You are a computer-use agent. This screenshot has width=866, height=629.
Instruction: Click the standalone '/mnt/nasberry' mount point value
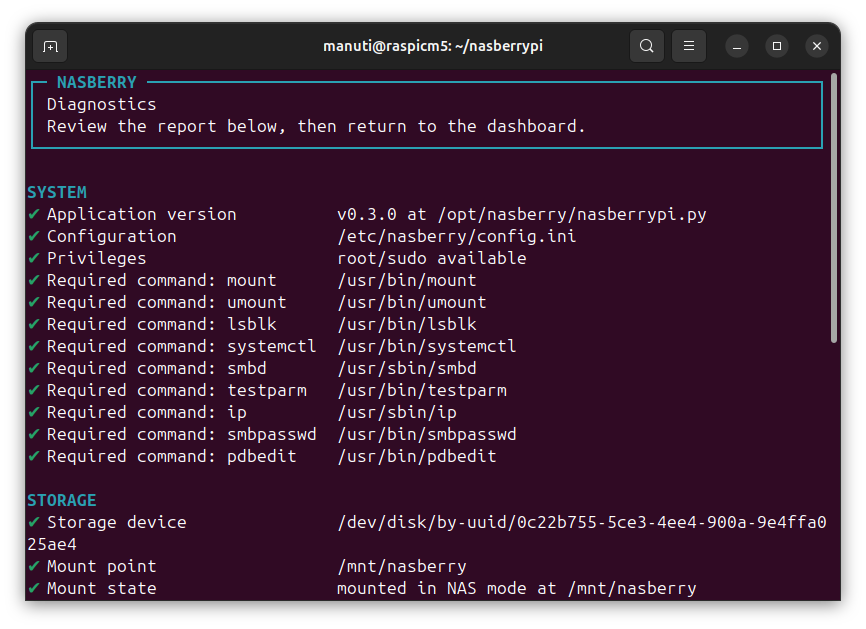pyautogui.click(x=402, y=567)
